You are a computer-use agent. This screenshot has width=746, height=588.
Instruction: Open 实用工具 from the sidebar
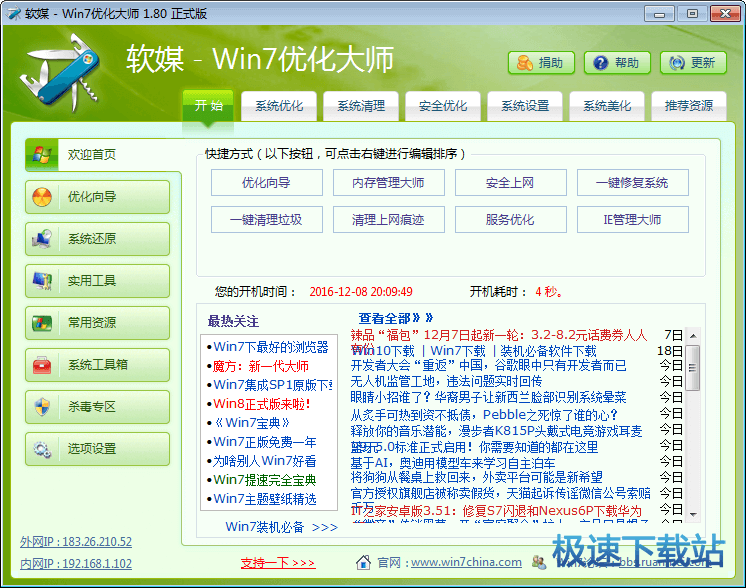pos(98,281)
